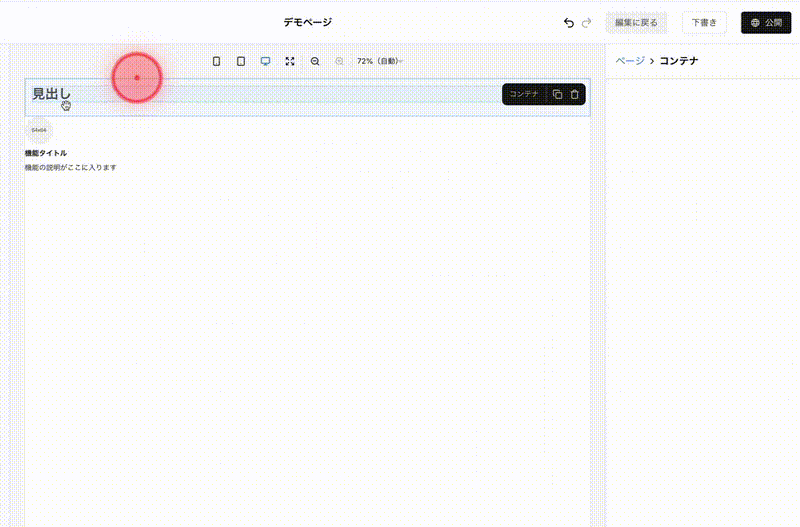Undo the last change
The height and width of the screenshot is (527, 800).
pos(568,22)
